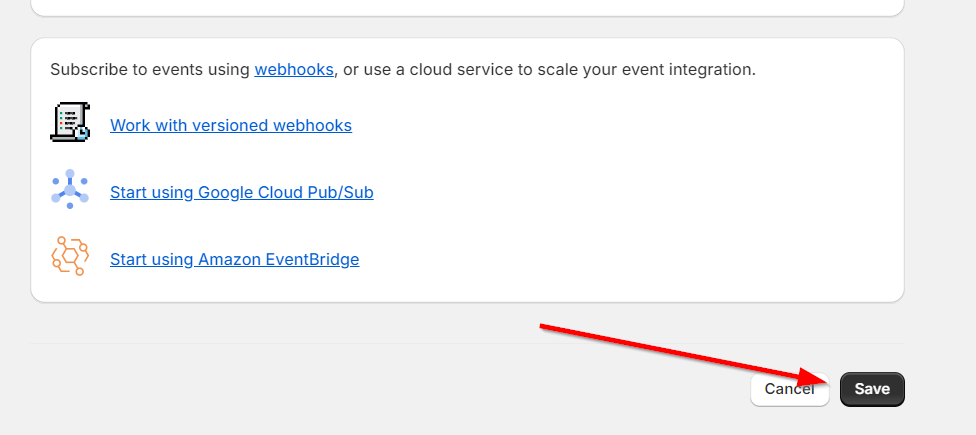Click the Google Cloud Pub/Sub icon
This screenshot has width=976, height=435.
pos(70,190)
